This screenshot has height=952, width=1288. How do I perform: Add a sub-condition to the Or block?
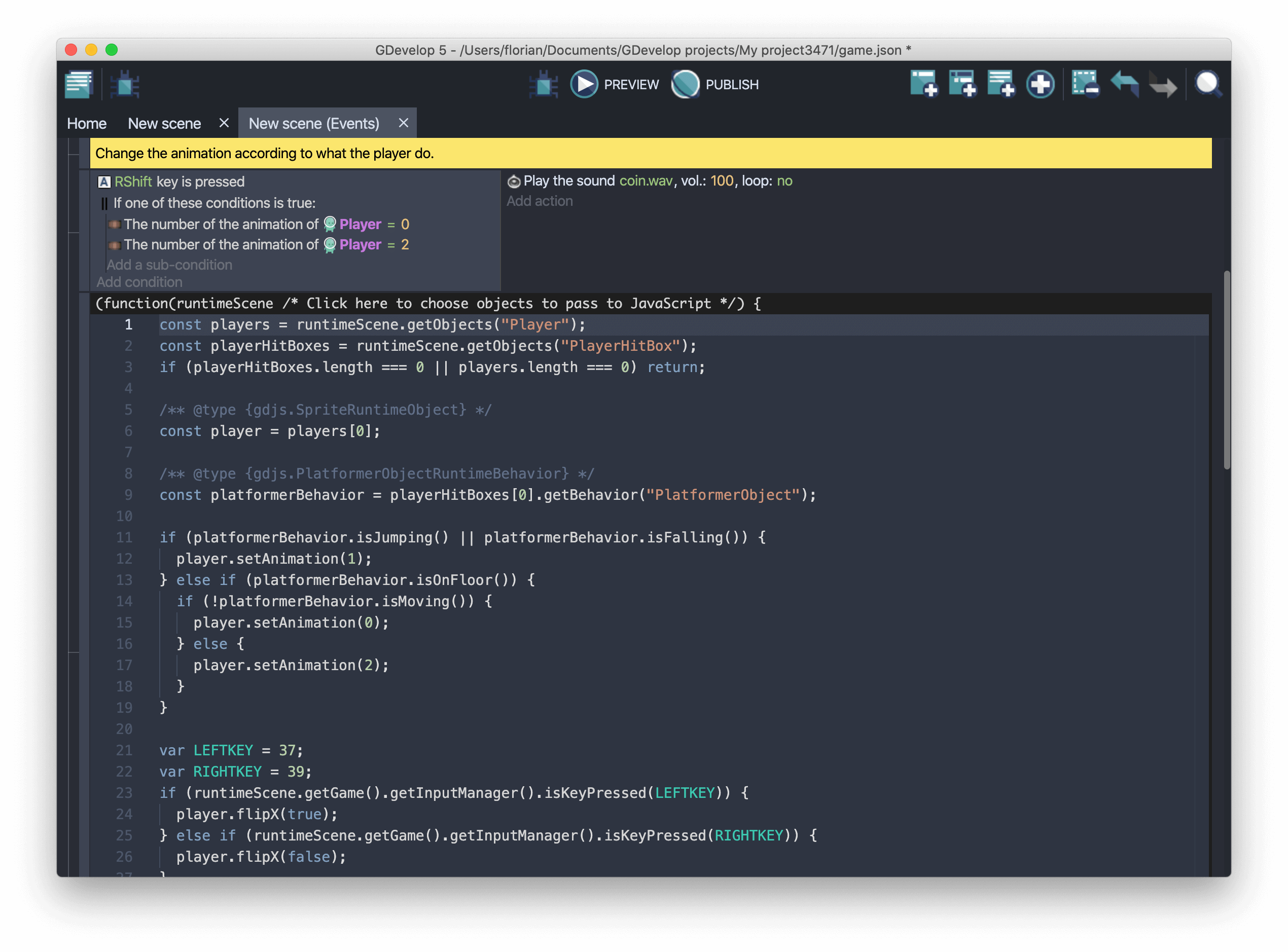[x=169, y=265]
